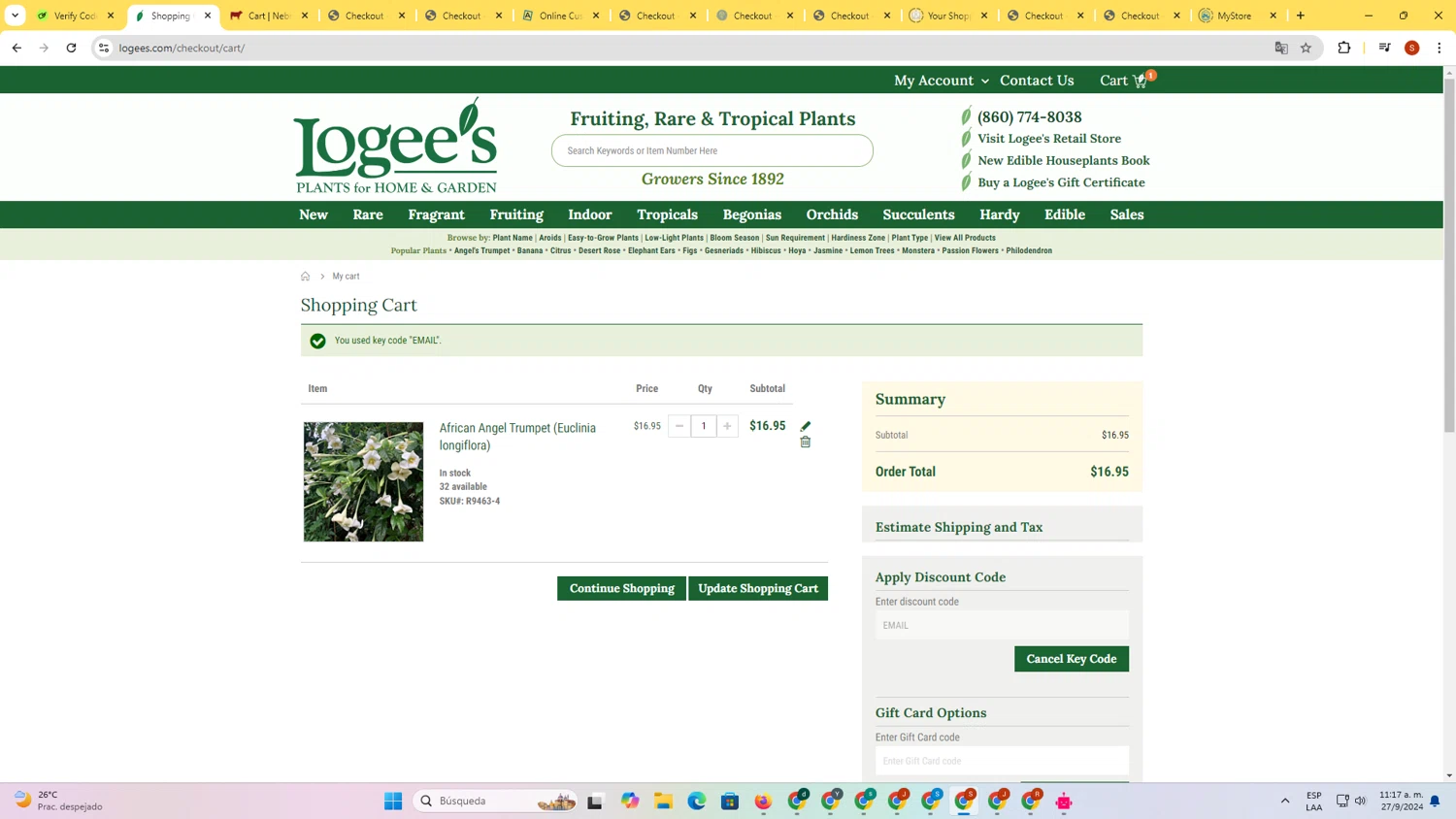
Task: Increase quantity with the plus button
Action: (727, 426)
